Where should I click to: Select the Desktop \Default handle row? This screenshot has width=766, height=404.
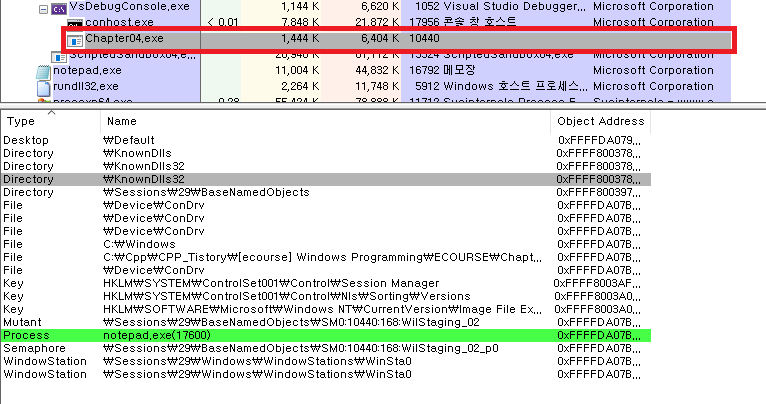tap(326, 140)
